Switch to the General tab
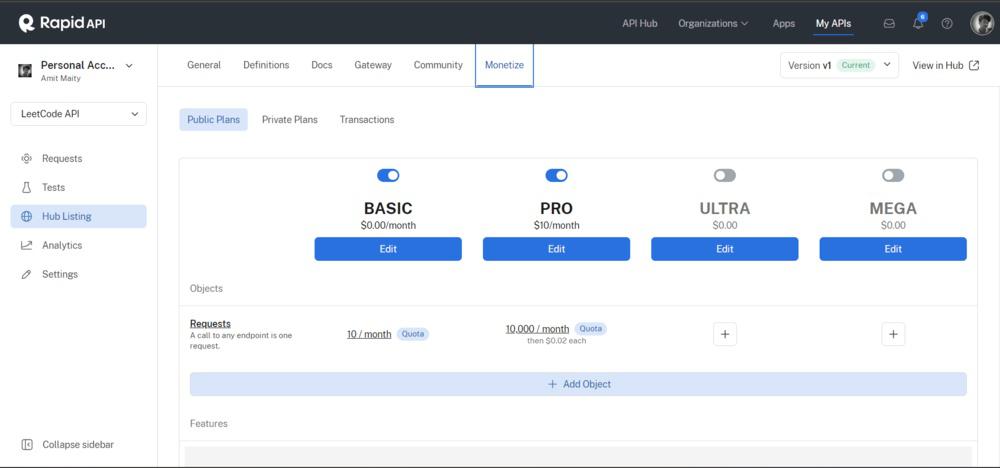Screen dimensions: 1000x468 [x=204, y=65]
